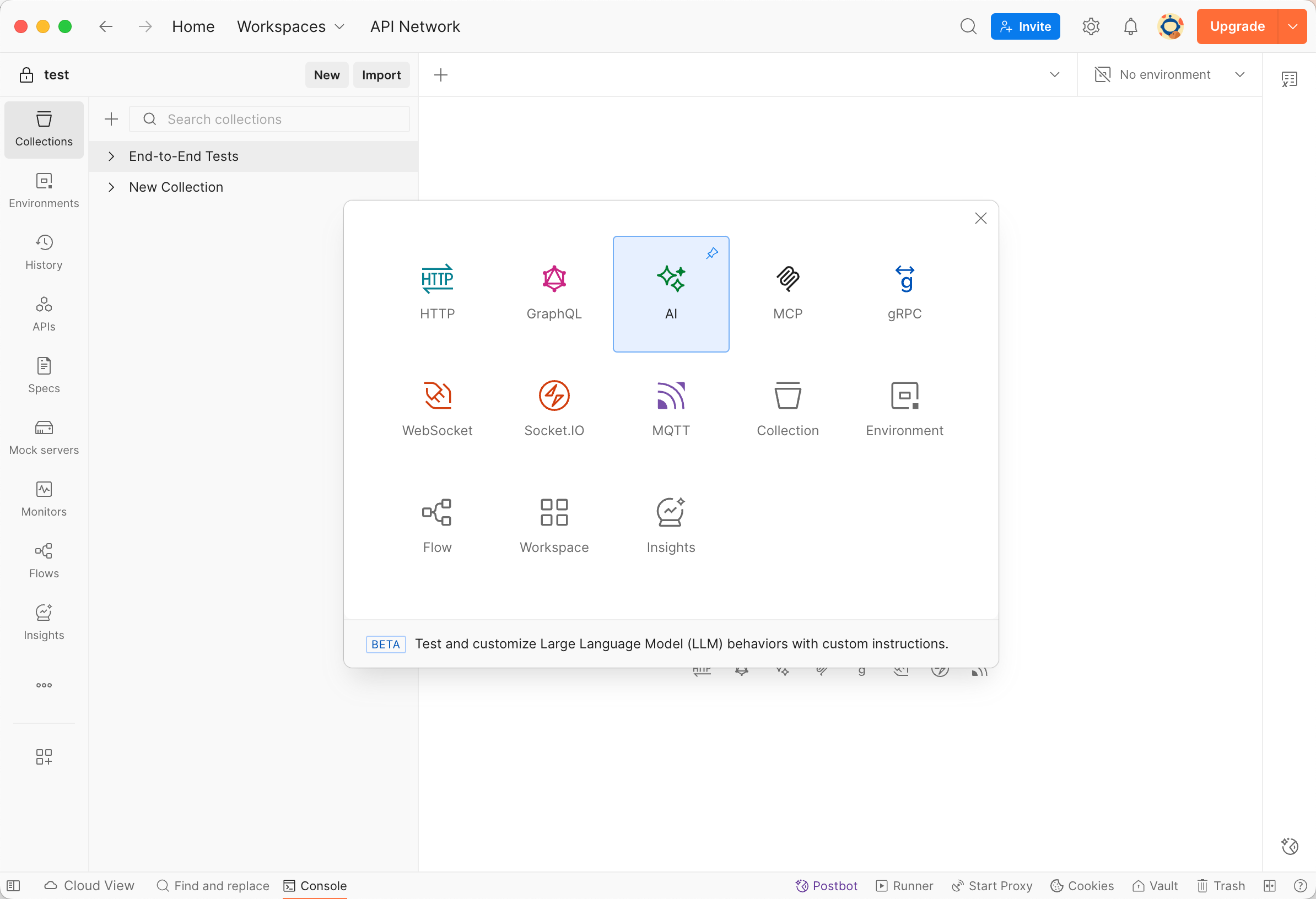
Task: Toggle two-pane layout in status bar
Action: tap(1269, 885)
